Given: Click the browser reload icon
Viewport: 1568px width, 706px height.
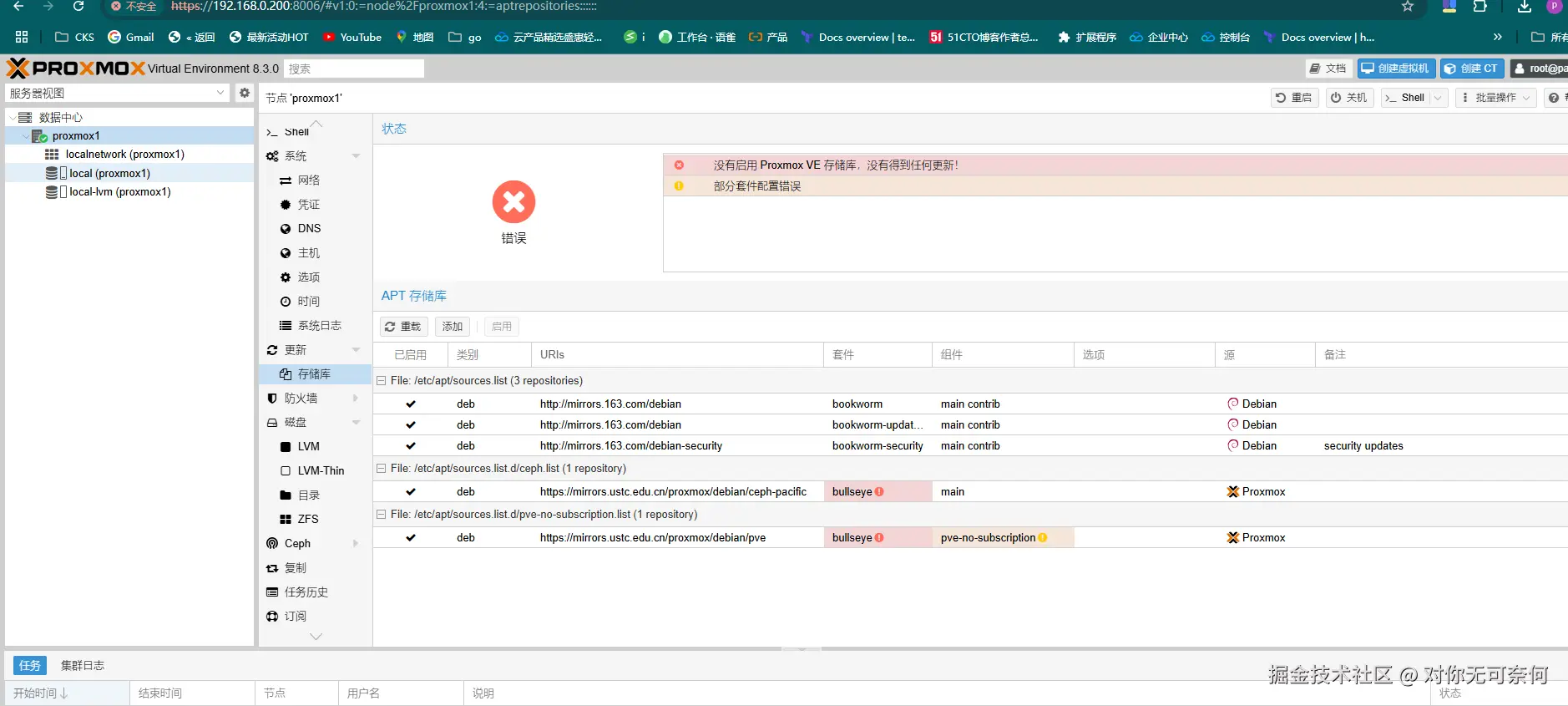Looking at the screenshot, I should coord(78,7).
